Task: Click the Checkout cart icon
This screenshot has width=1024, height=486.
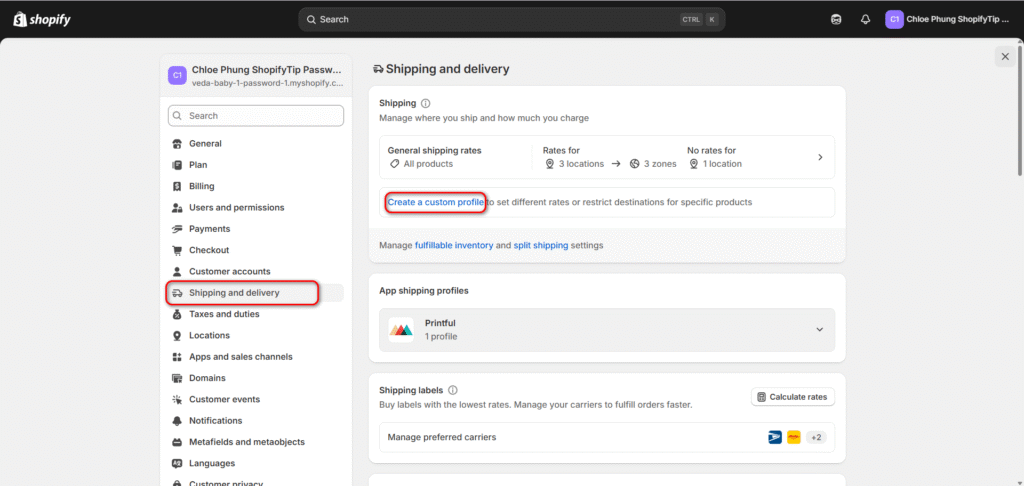Action: point(176,250)
